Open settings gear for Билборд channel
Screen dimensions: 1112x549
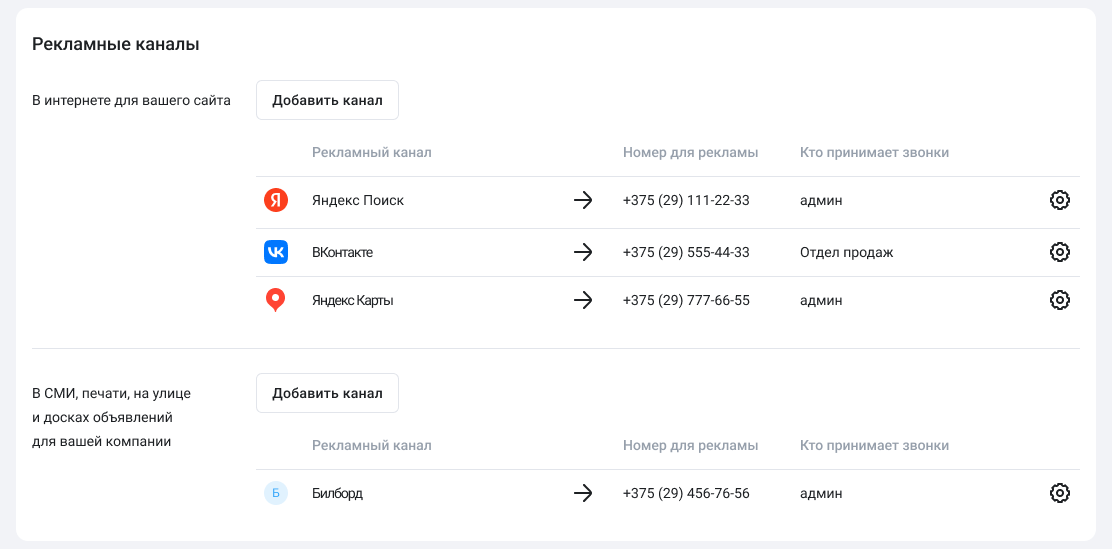(x=1060, y=493)
